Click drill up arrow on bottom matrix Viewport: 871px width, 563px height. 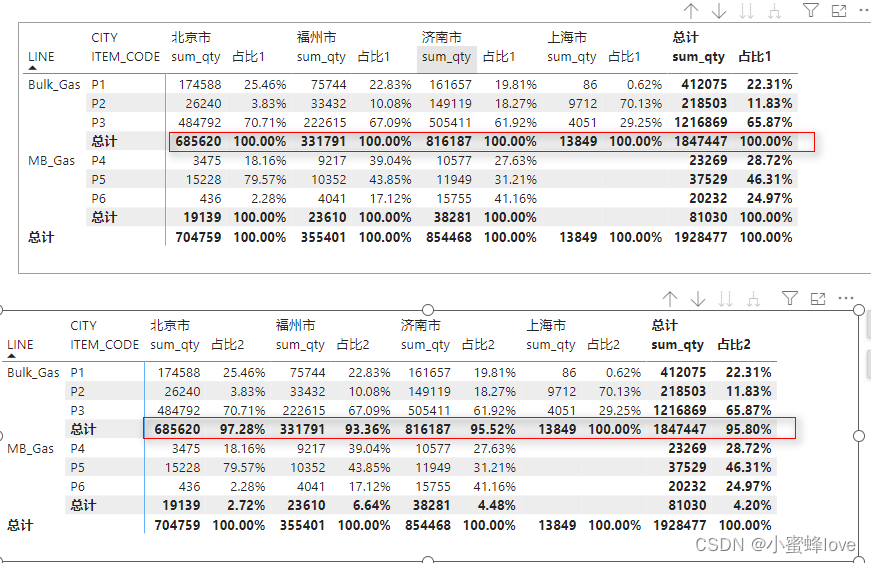pos(670,299)
